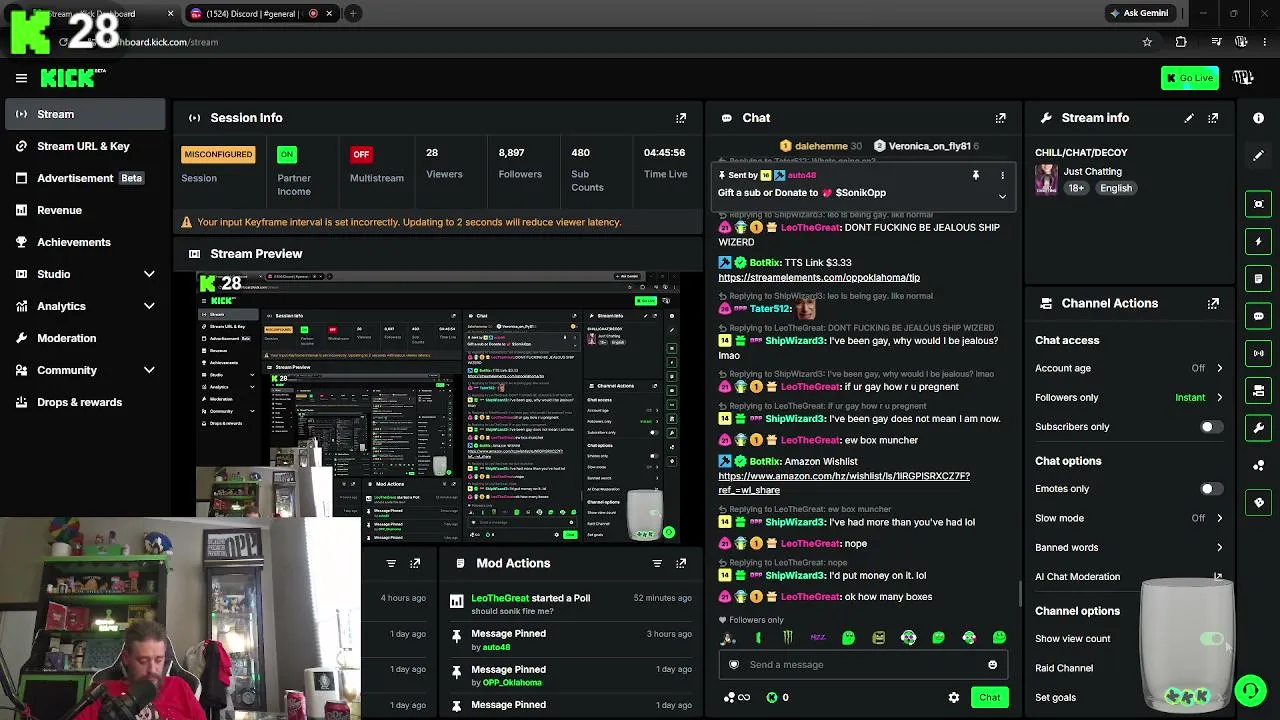1280x720 pixels.
Task: Click the info icon in the right rail
Action: pos(1258,118)
